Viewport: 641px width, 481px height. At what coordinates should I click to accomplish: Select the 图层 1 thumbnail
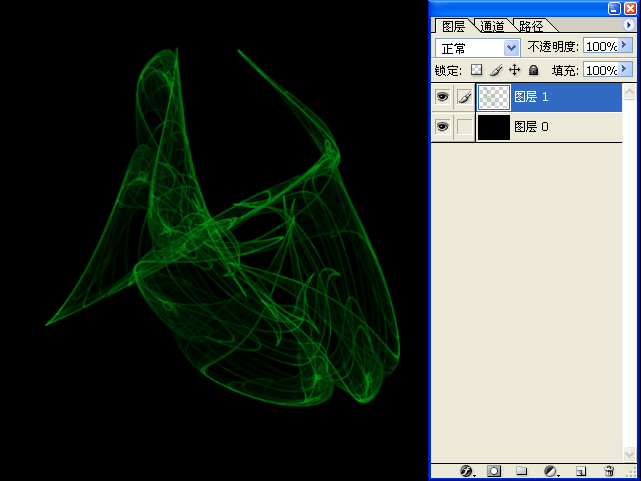point(494,97)
